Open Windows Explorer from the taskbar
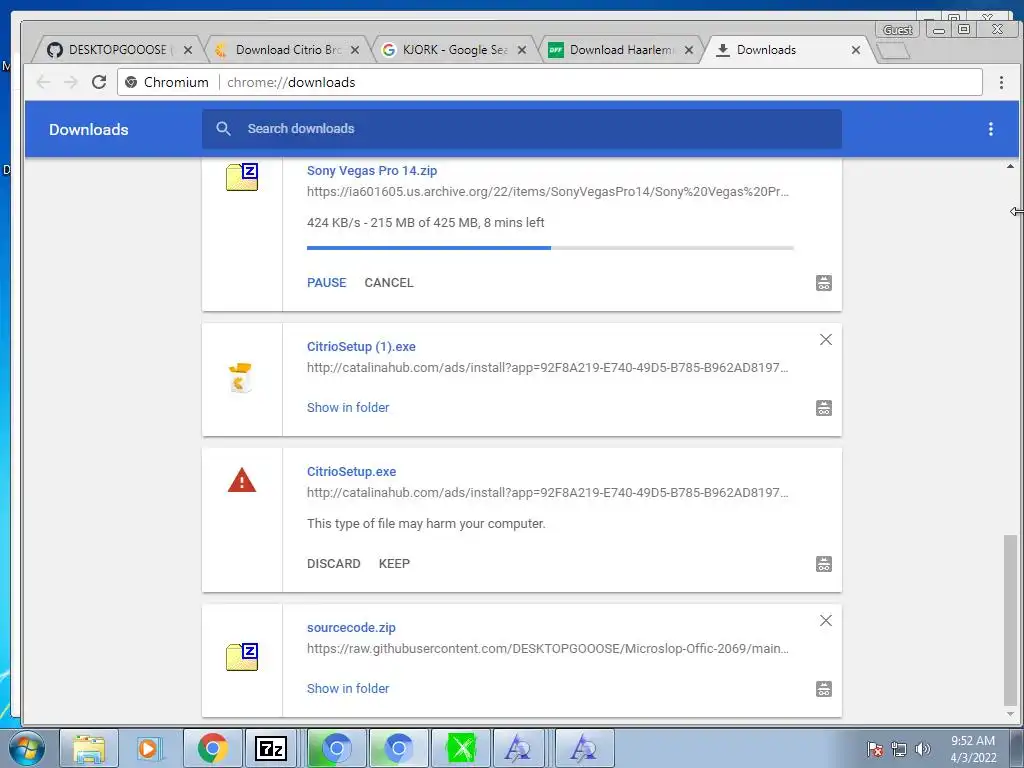This screenshot has height=768, width=1024. 89,748
